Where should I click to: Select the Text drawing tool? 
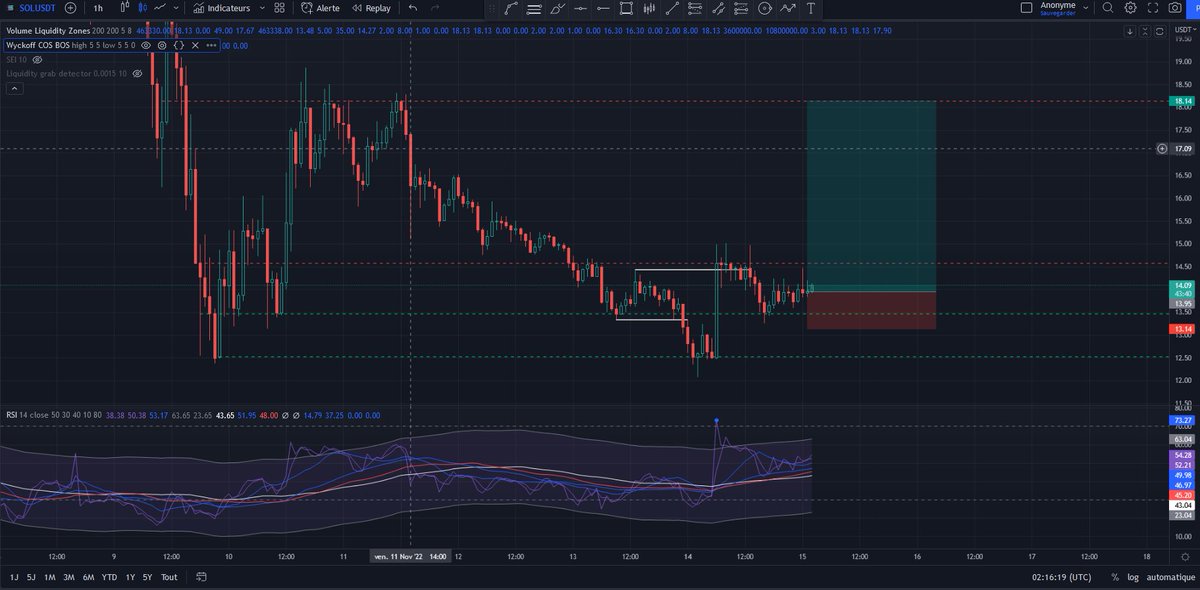pos(810,8)
